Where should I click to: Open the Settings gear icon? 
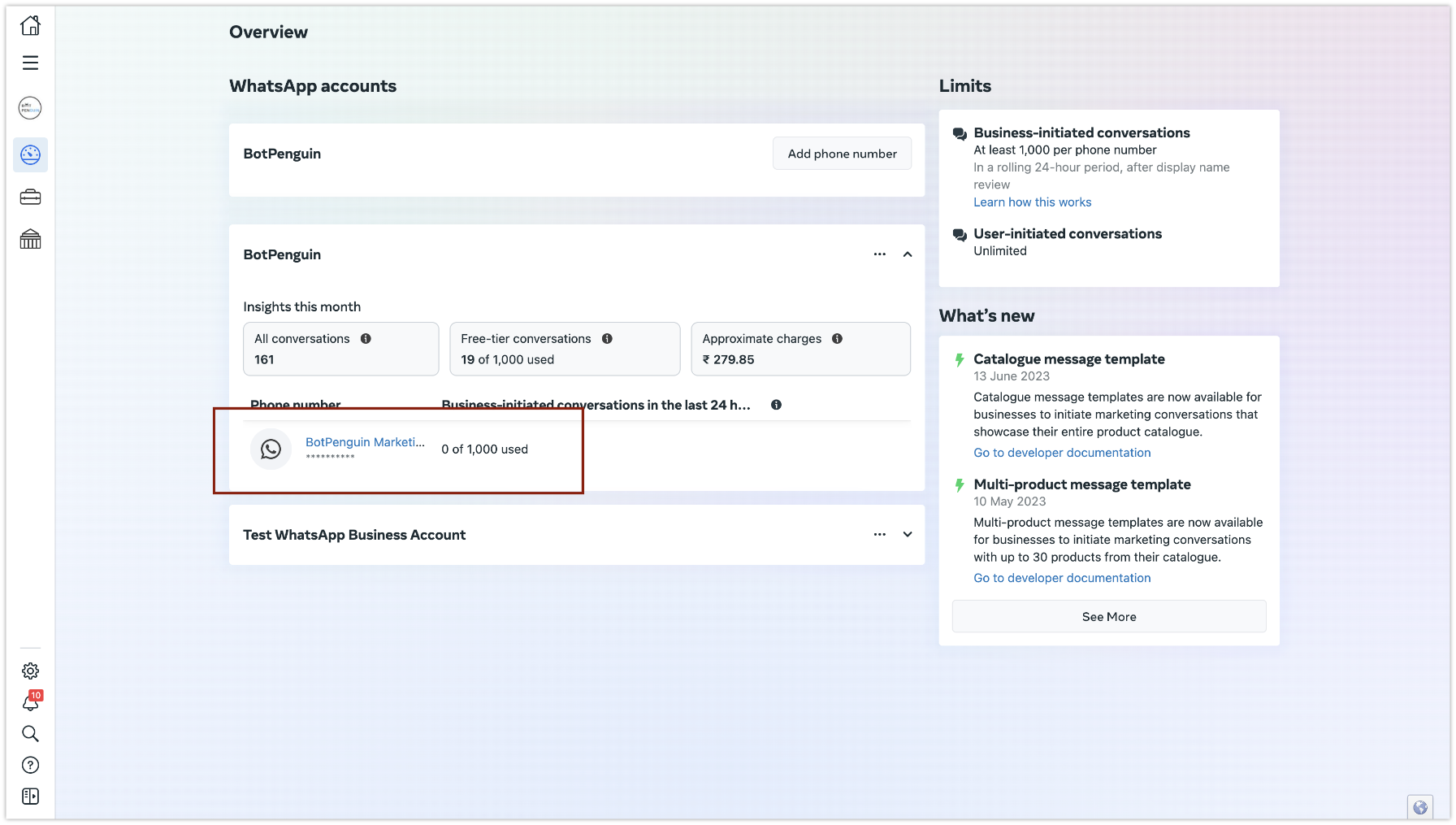click(x=30, y=671)
